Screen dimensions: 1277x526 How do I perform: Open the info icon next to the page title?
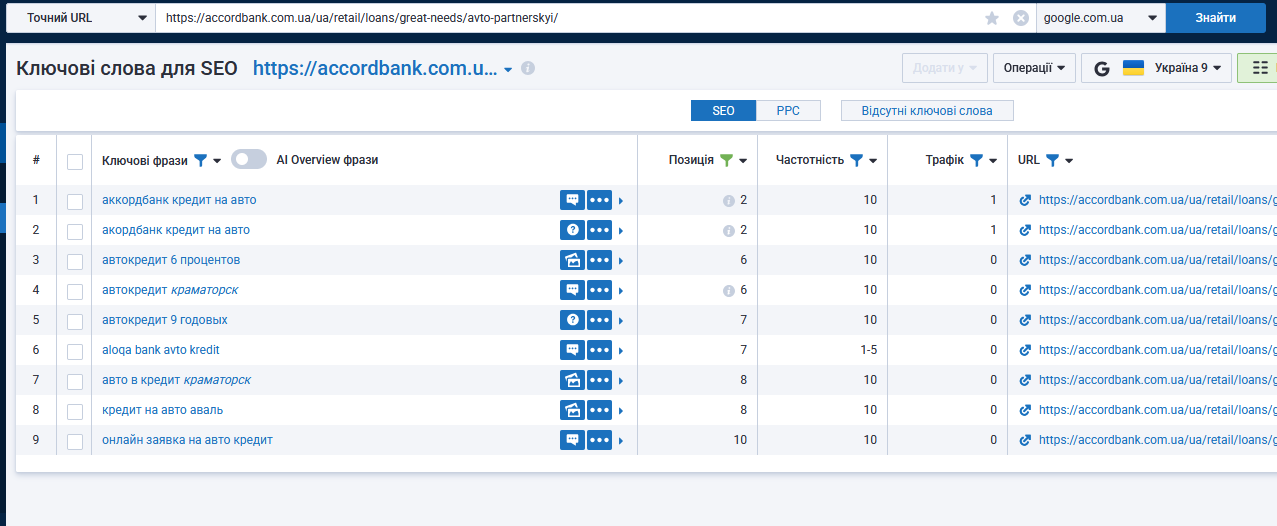pos(528,68)
